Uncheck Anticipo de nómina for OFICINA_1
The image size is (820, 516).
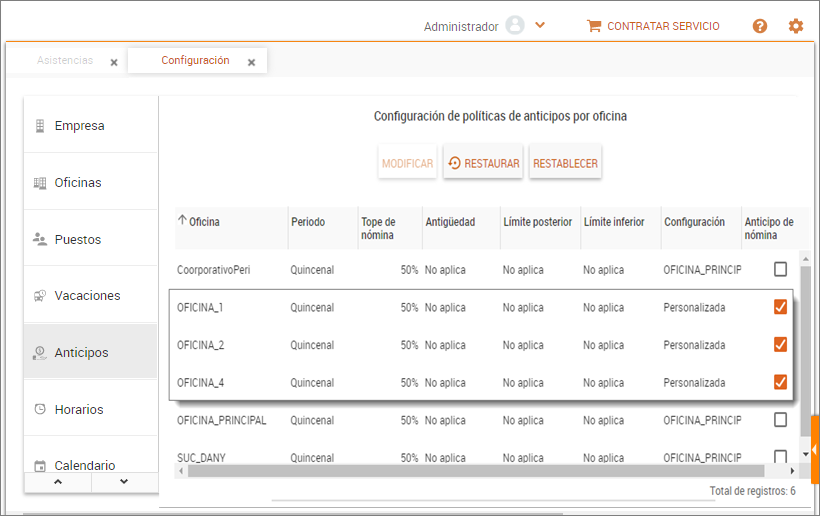point(780,307)
